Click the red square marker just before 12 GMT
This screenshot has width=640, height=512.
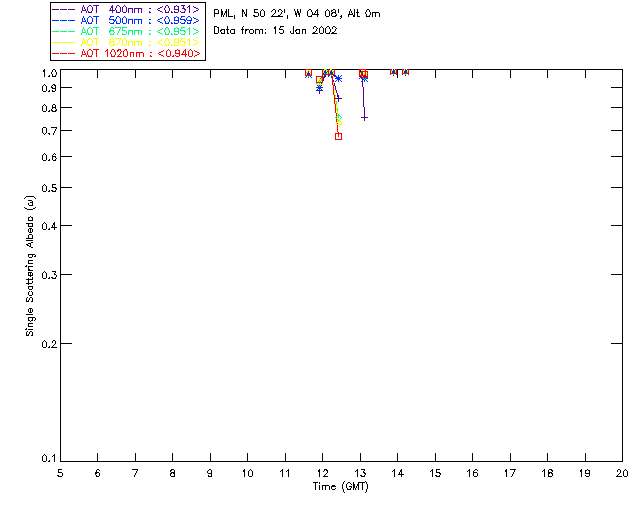coord(319,80)
